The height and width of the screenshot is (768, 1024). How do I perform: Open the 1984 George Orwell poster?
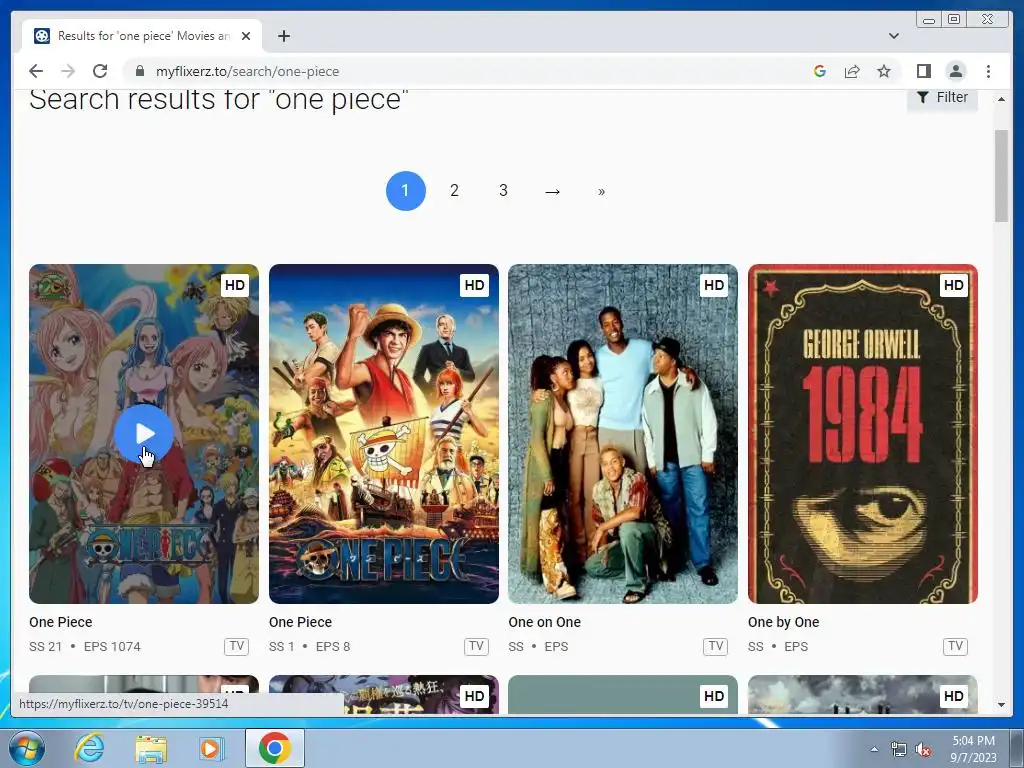point(863,434)
